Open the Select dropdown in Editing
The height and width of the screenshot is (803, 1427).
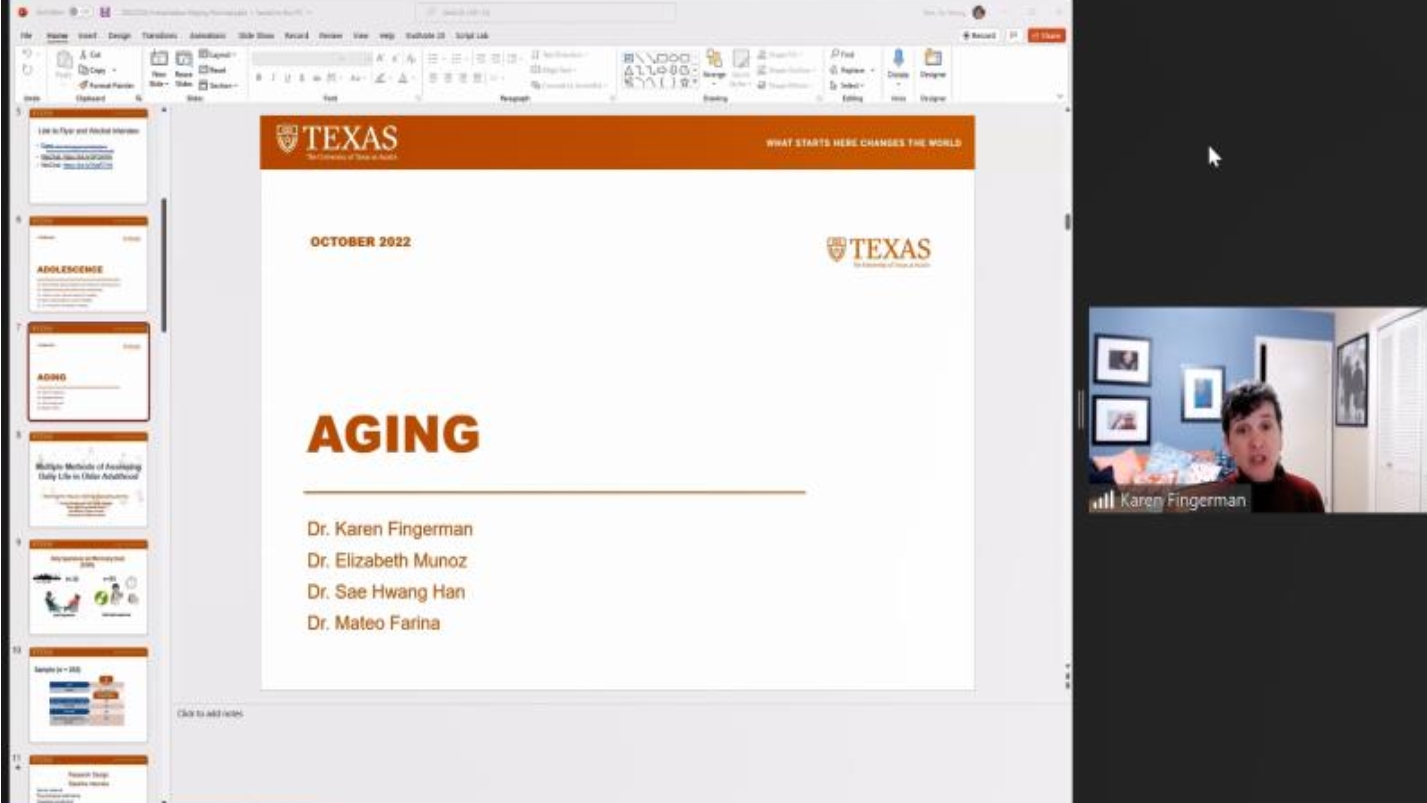[850, 86]
